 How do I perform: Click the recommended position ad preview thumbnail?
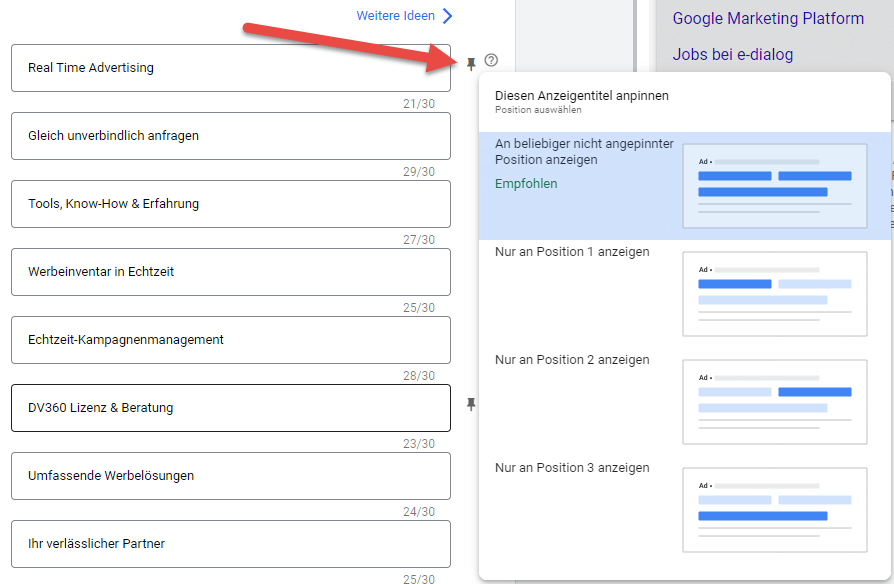pos(775,185)
